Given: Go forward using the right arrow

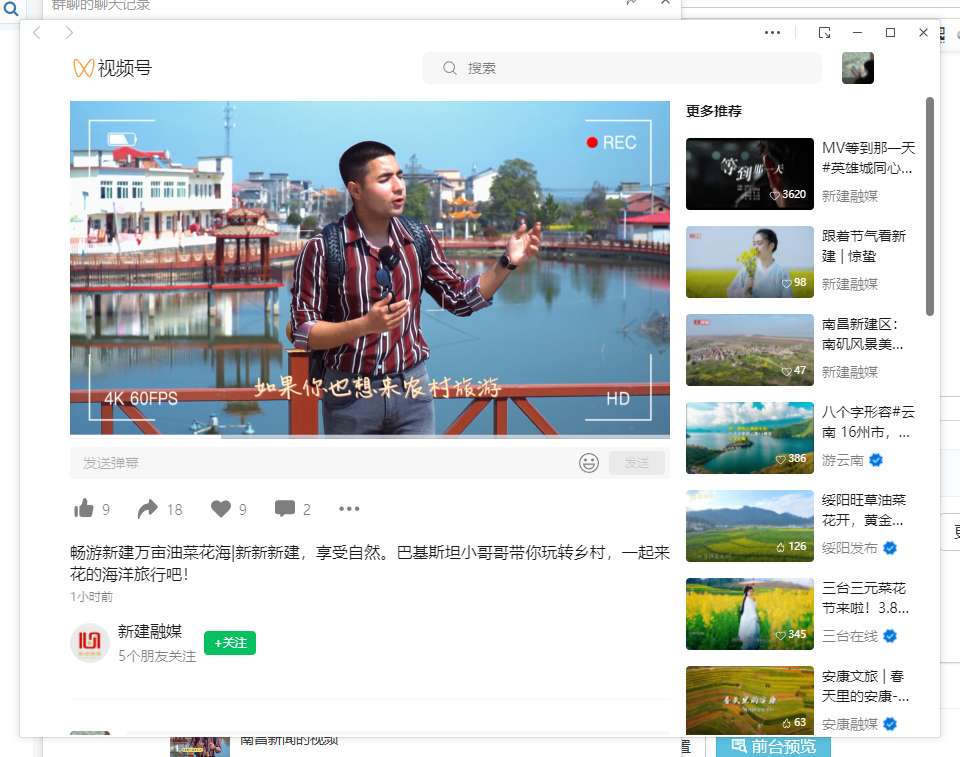Looking at the screenshot, I should coord(69,33).
